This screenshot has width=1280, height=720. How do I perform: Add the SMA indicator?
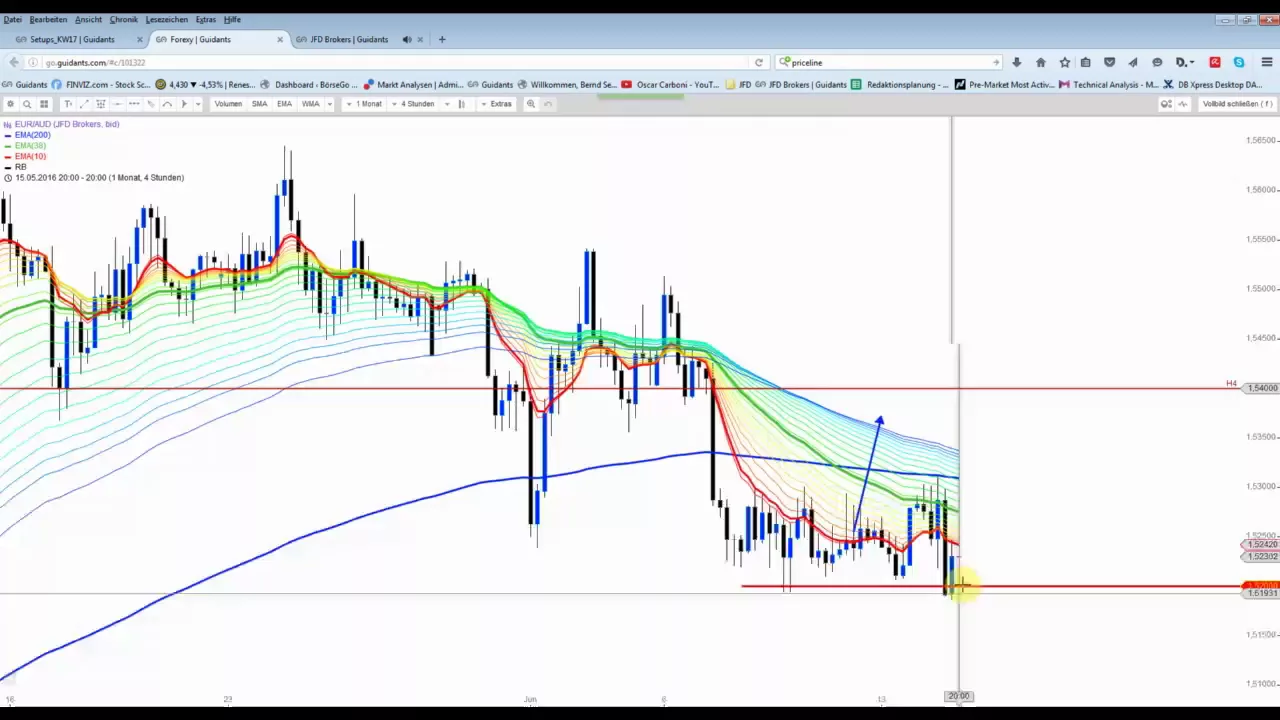[259, 104]
